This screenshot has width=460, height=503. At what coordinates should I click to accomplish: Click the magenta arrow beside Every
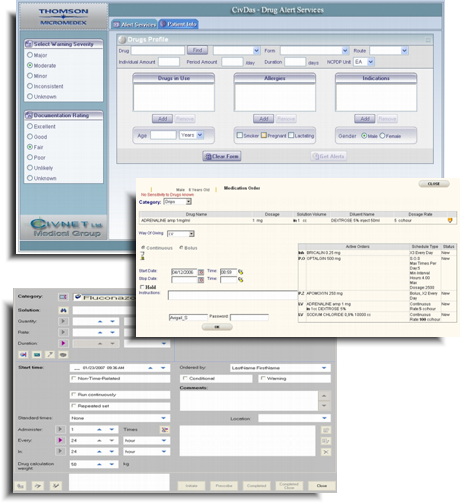click(60, 440)
